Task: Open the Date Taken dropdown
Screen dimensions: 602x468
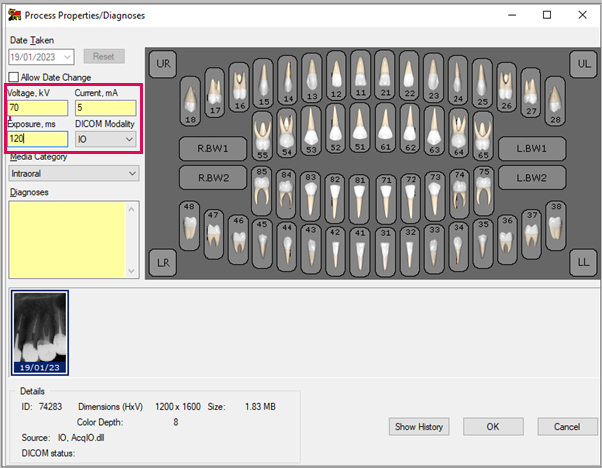Action: point(67,57)
